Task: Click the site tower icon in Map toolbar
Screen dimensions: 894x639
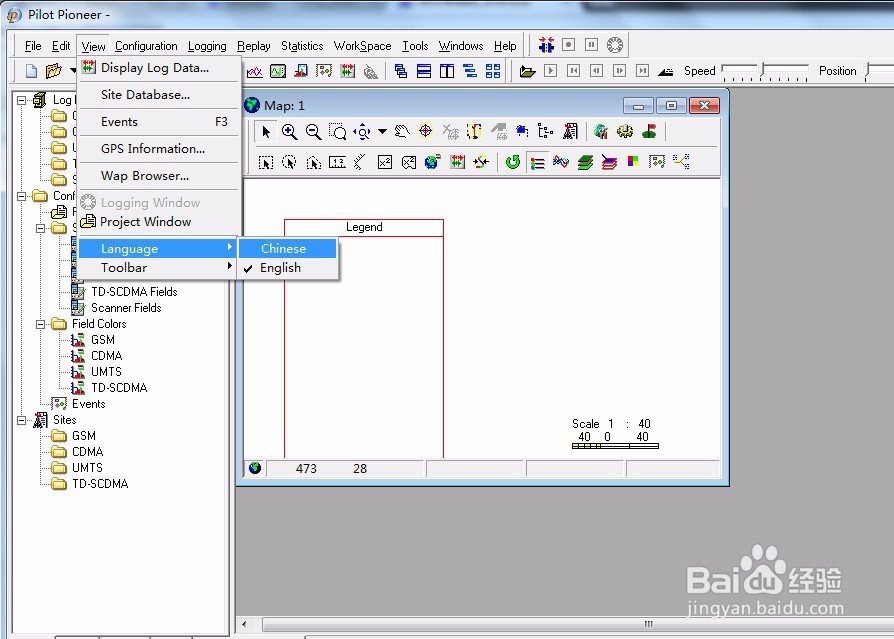Action: click(570, 132)
